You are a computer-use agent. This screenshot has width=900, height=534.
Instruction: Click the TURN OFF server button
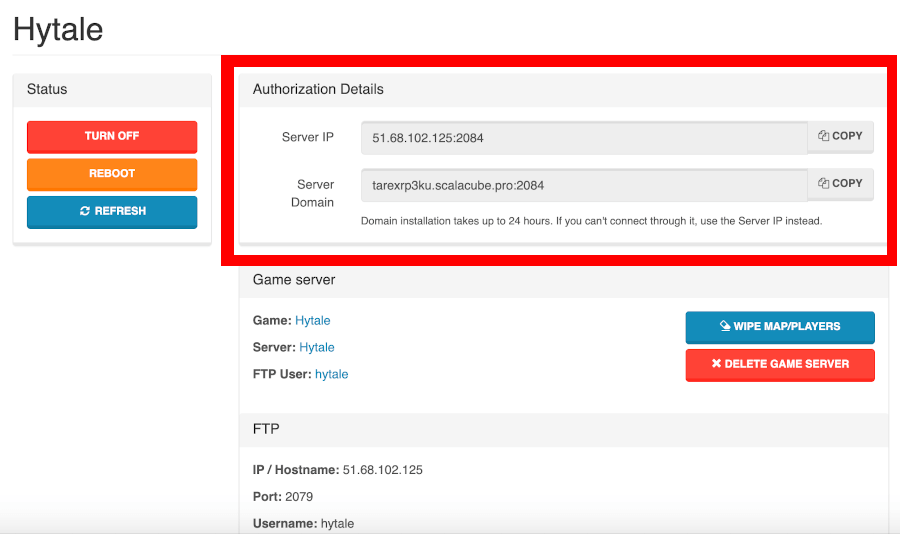coord(112,137)
